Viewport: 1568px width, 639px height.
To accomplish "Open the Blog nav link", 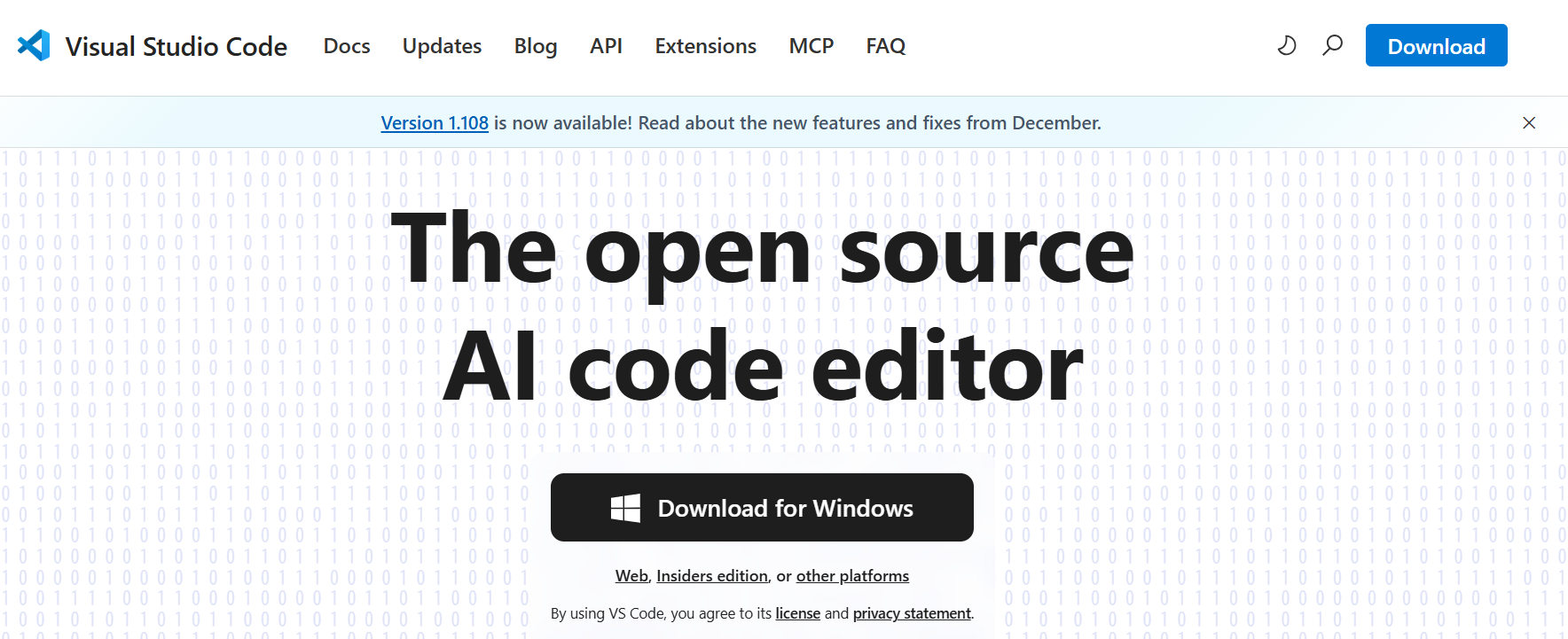I will [536, 46].
